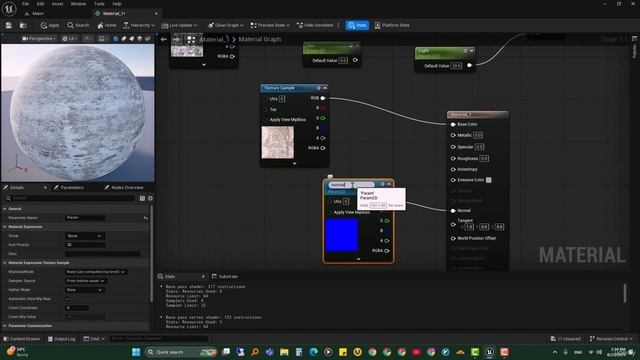Click the Windows Start button
The image size is (640, 360).
pyautogui.click(x=136, y=352)
